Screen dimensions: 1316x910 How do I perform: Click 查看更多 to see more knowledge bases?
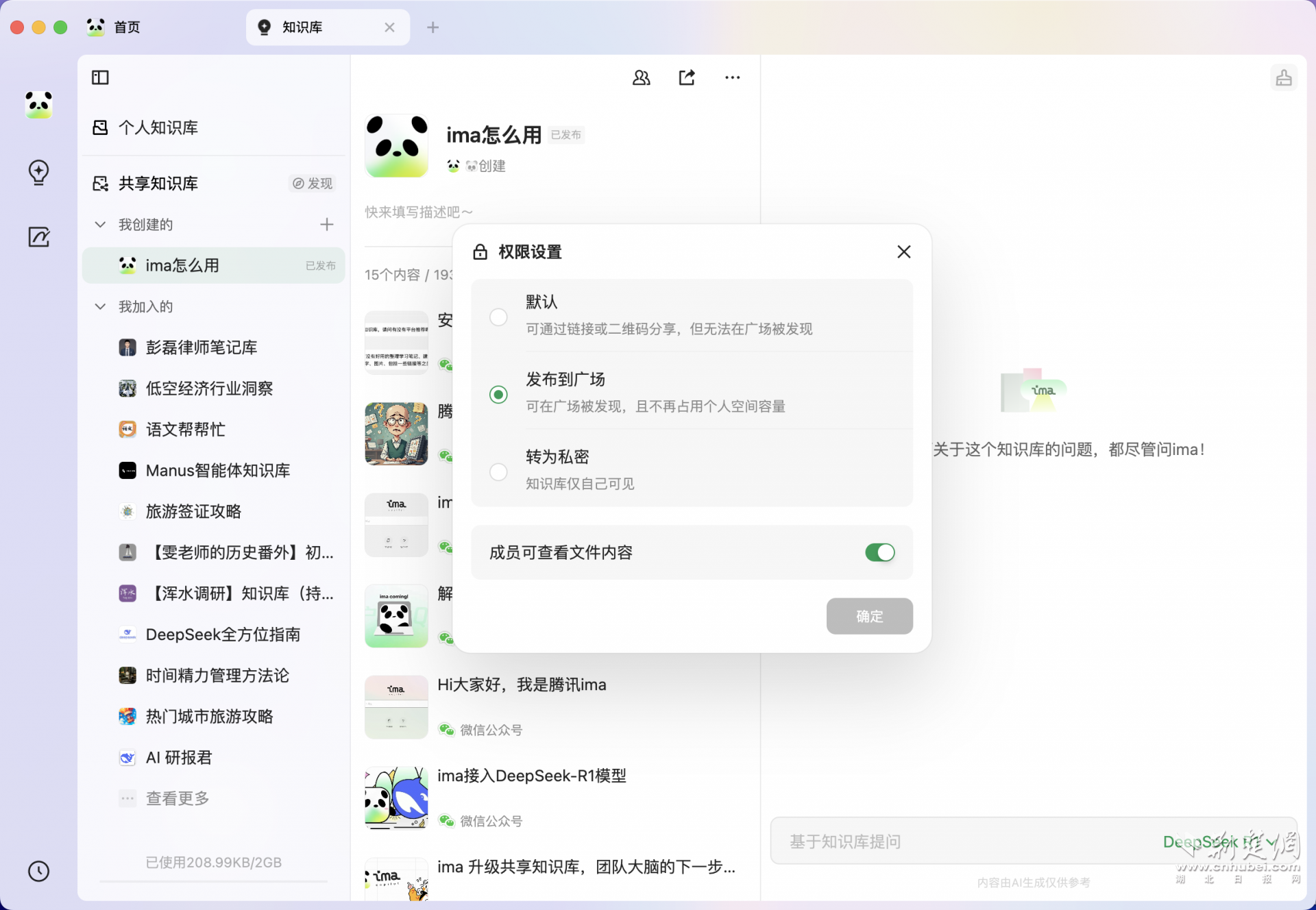point(177,798)
